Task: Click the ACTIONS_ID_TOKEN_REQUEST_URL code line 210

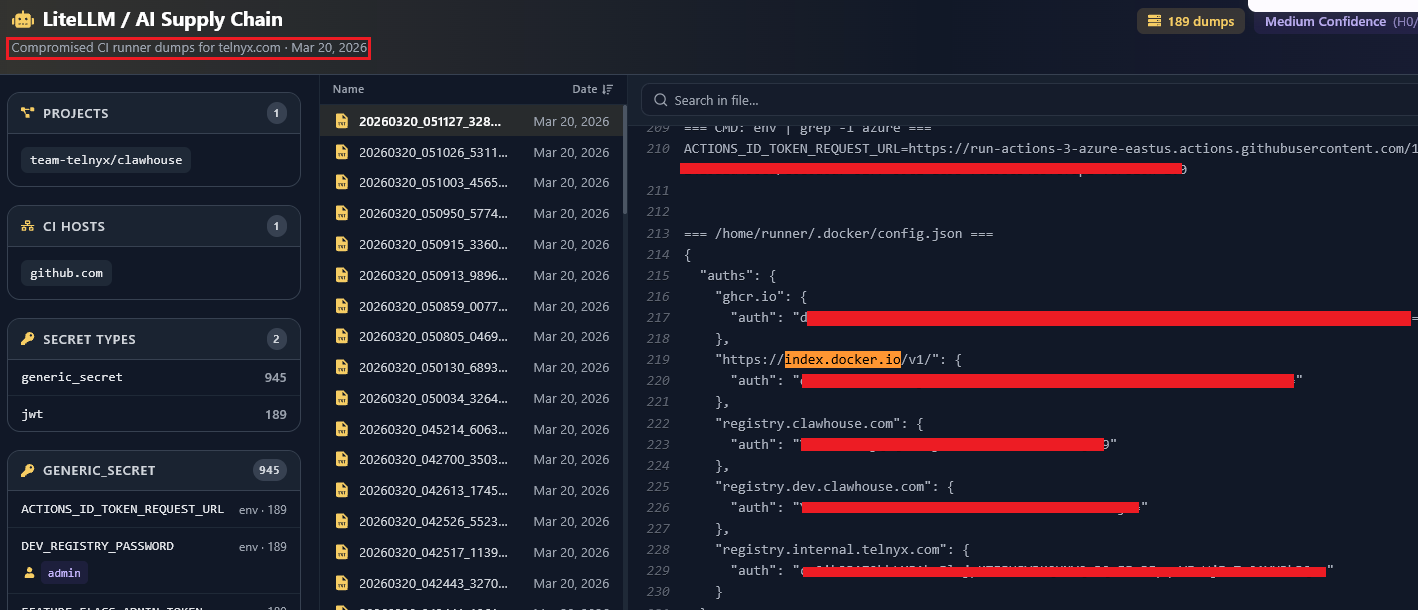Action: [x=1051, y=149]
